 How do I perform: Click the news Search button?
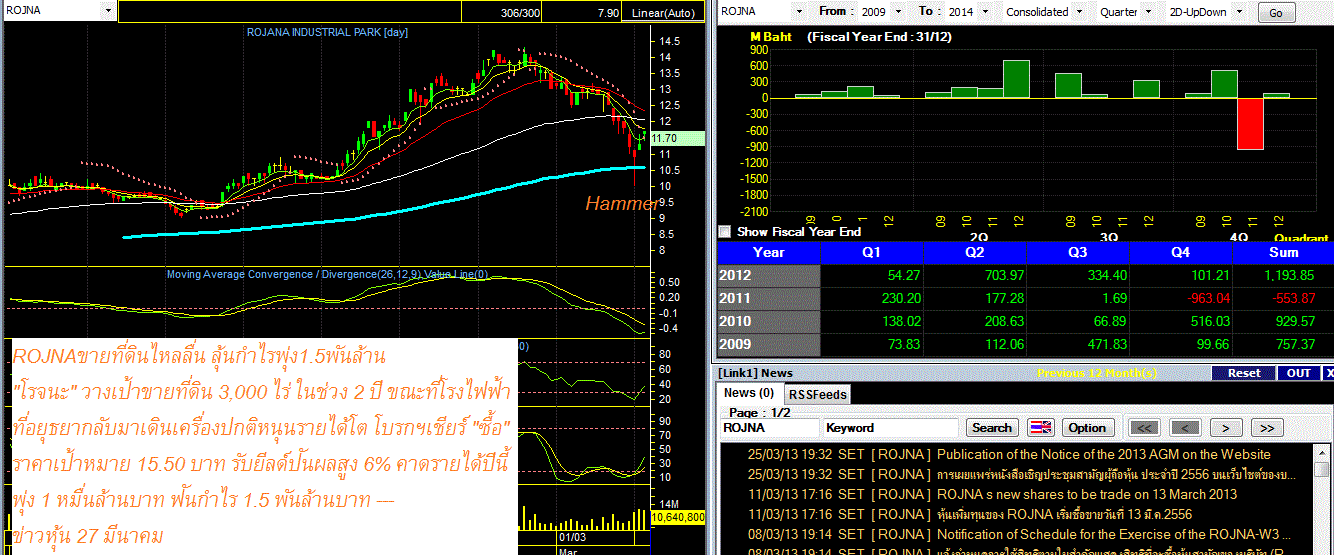point(991,427)
